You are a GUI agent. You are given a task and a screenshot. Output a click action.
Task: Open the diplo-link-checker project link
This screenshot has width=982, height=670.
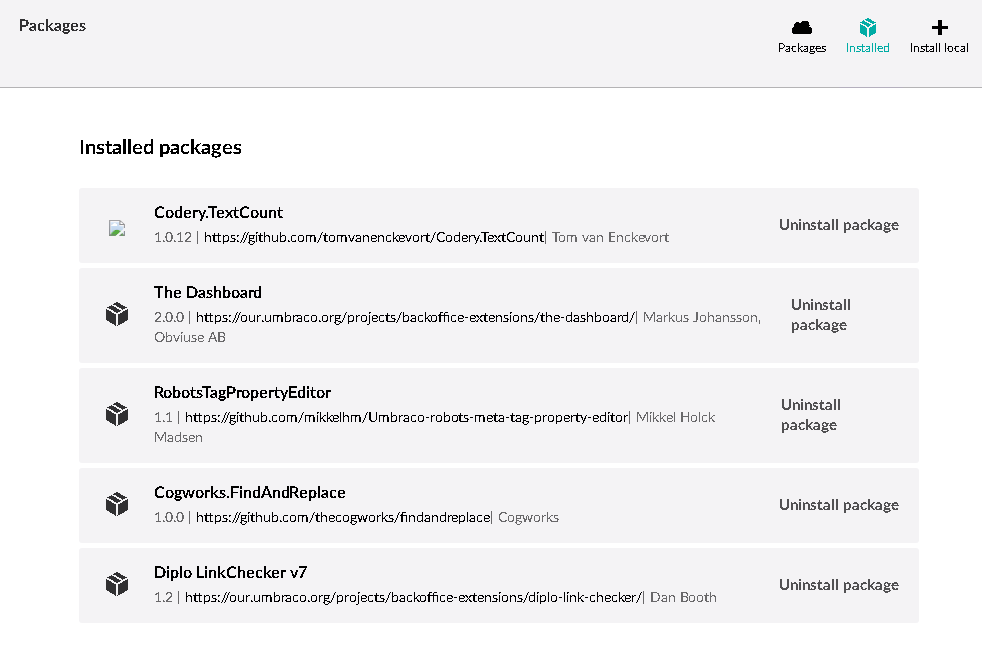point(413,597)
